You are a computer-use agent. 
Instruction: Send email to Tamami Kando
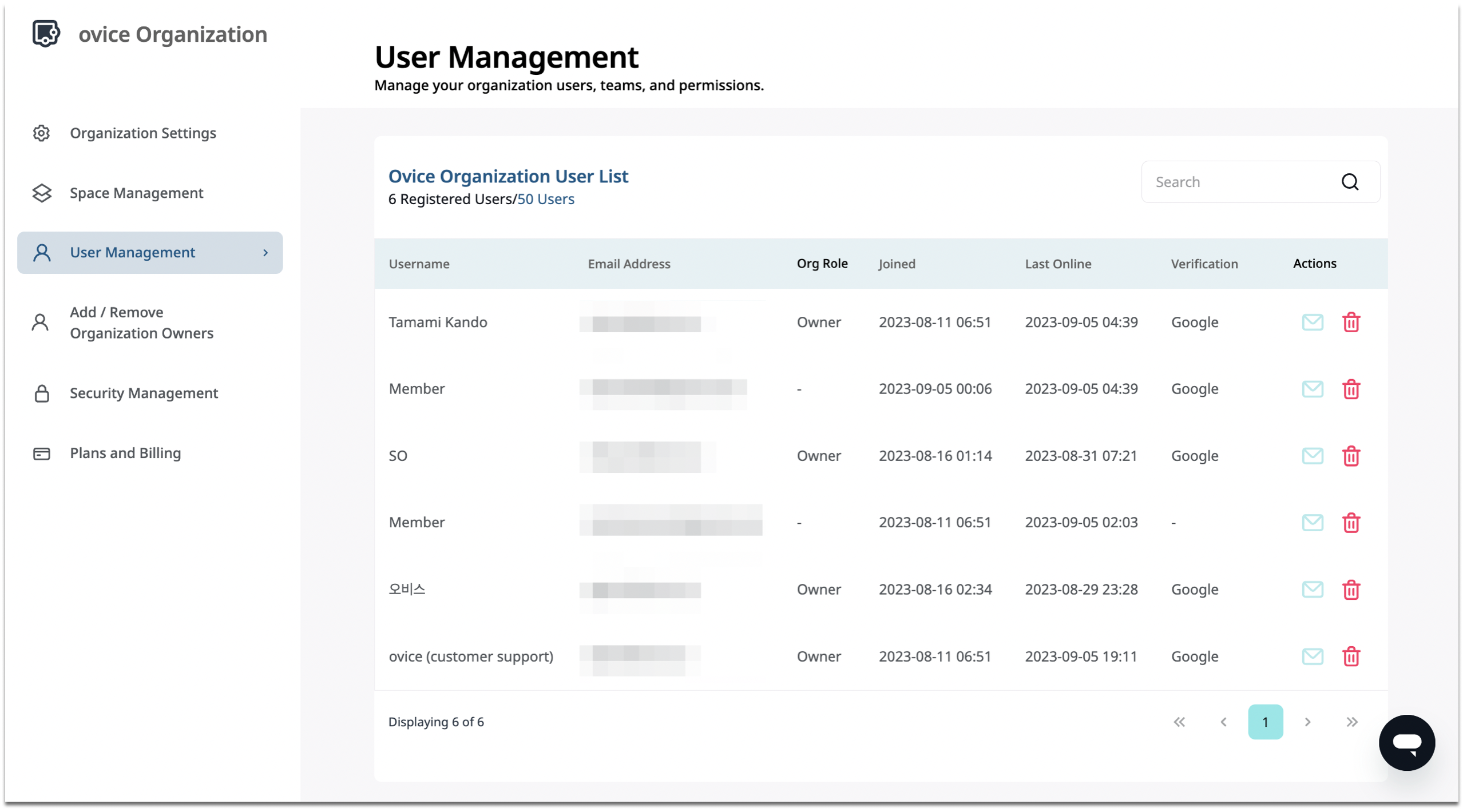[1312, 323]
